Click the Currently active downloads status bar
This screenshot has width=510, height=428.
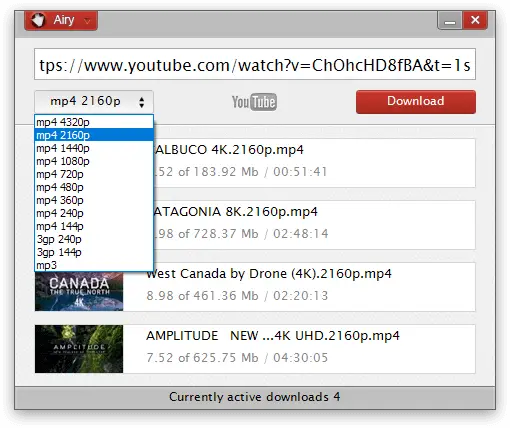(x=255, y=397)
